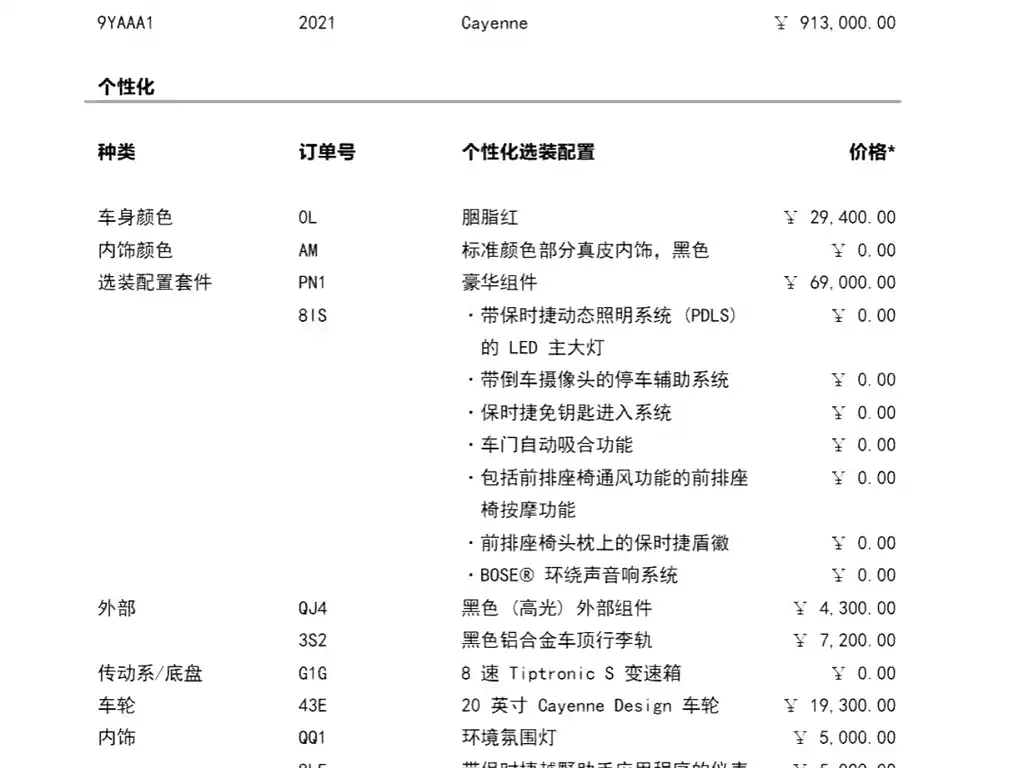Click the ¥69,000.00 package price
This screenshot has height=768, width=1024.
(x=840, y=282)
